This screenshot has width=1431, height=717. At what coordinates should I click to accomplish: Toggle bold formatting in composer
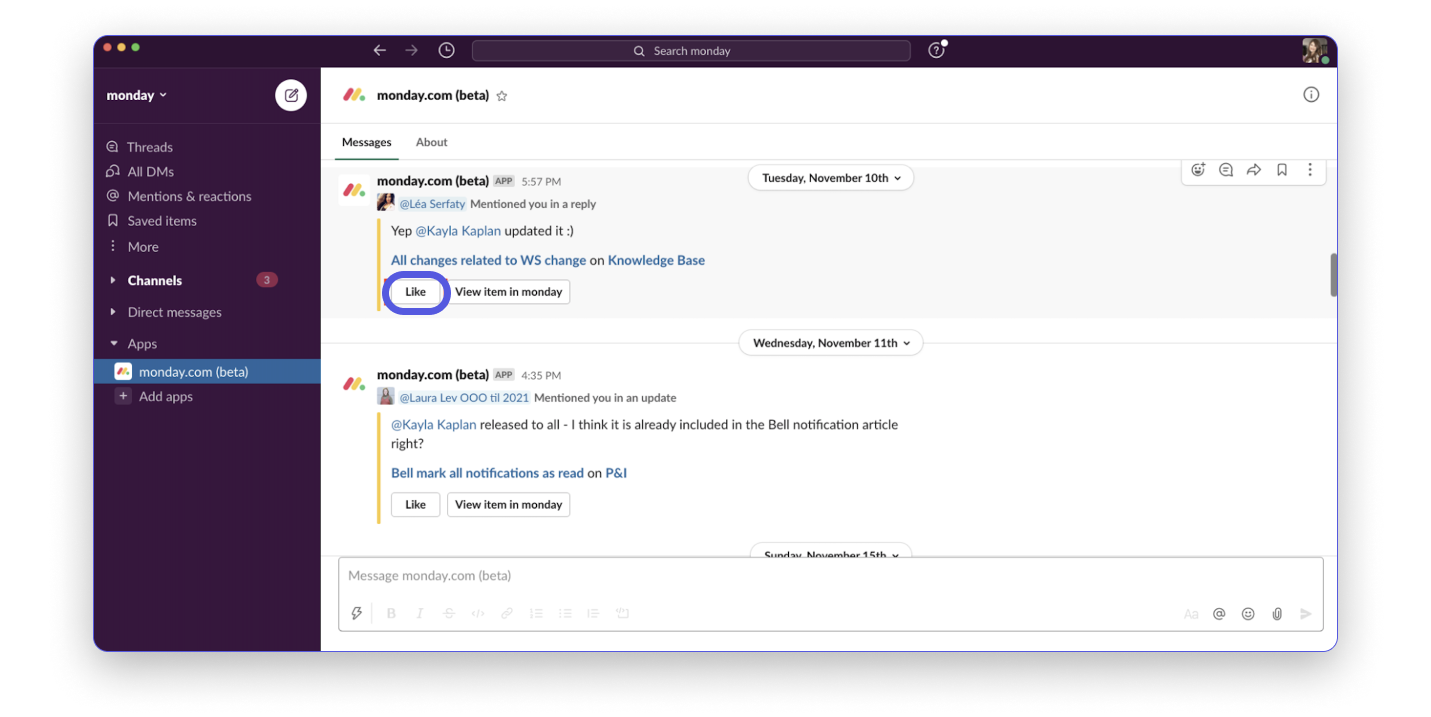tap(391, 614)
